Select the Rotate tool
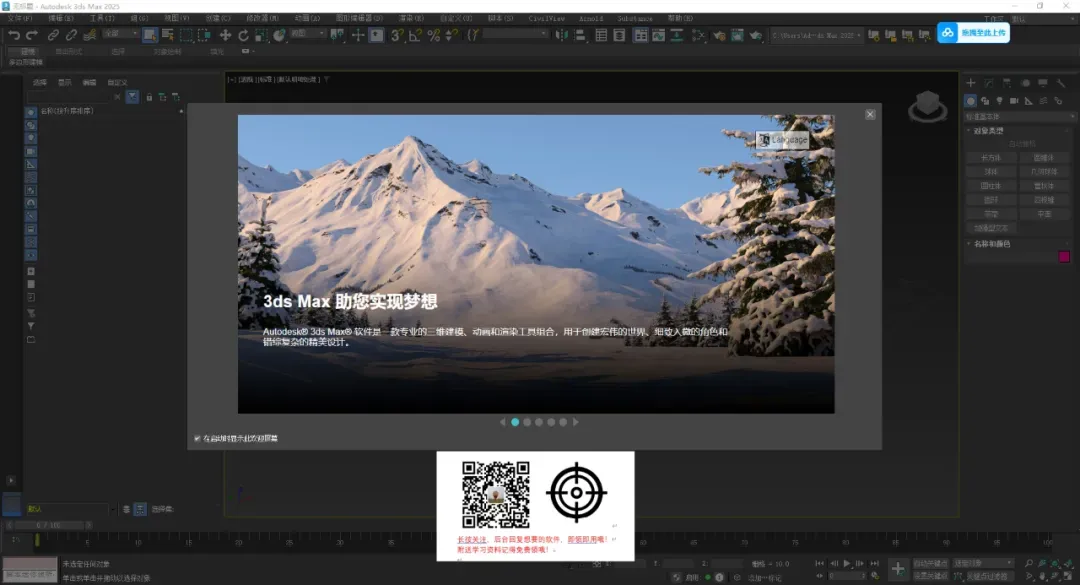The image size is (1080, 585). pos(243,35)
